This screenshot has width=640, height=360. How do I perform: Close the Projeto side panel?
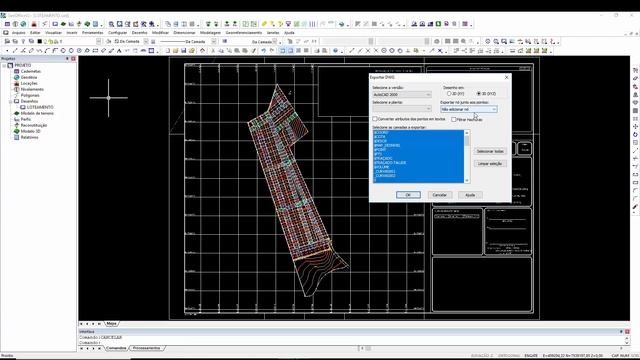point(73,59)
